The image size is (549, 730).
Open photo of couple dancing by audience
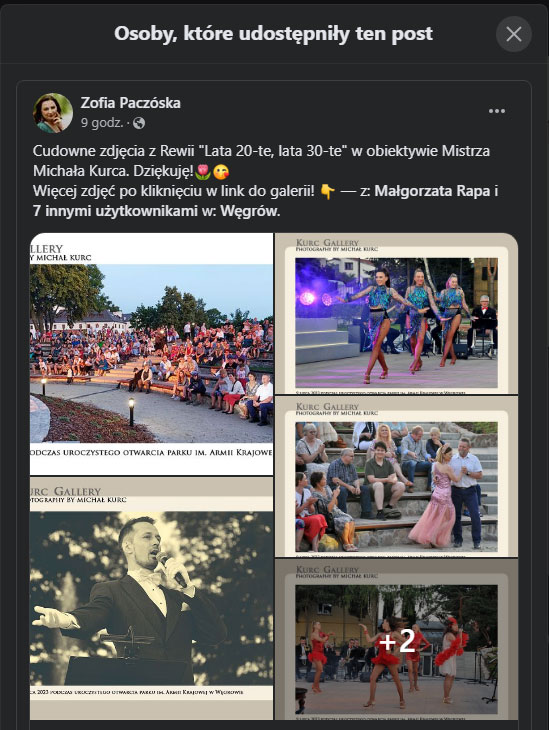pos(396,477)
